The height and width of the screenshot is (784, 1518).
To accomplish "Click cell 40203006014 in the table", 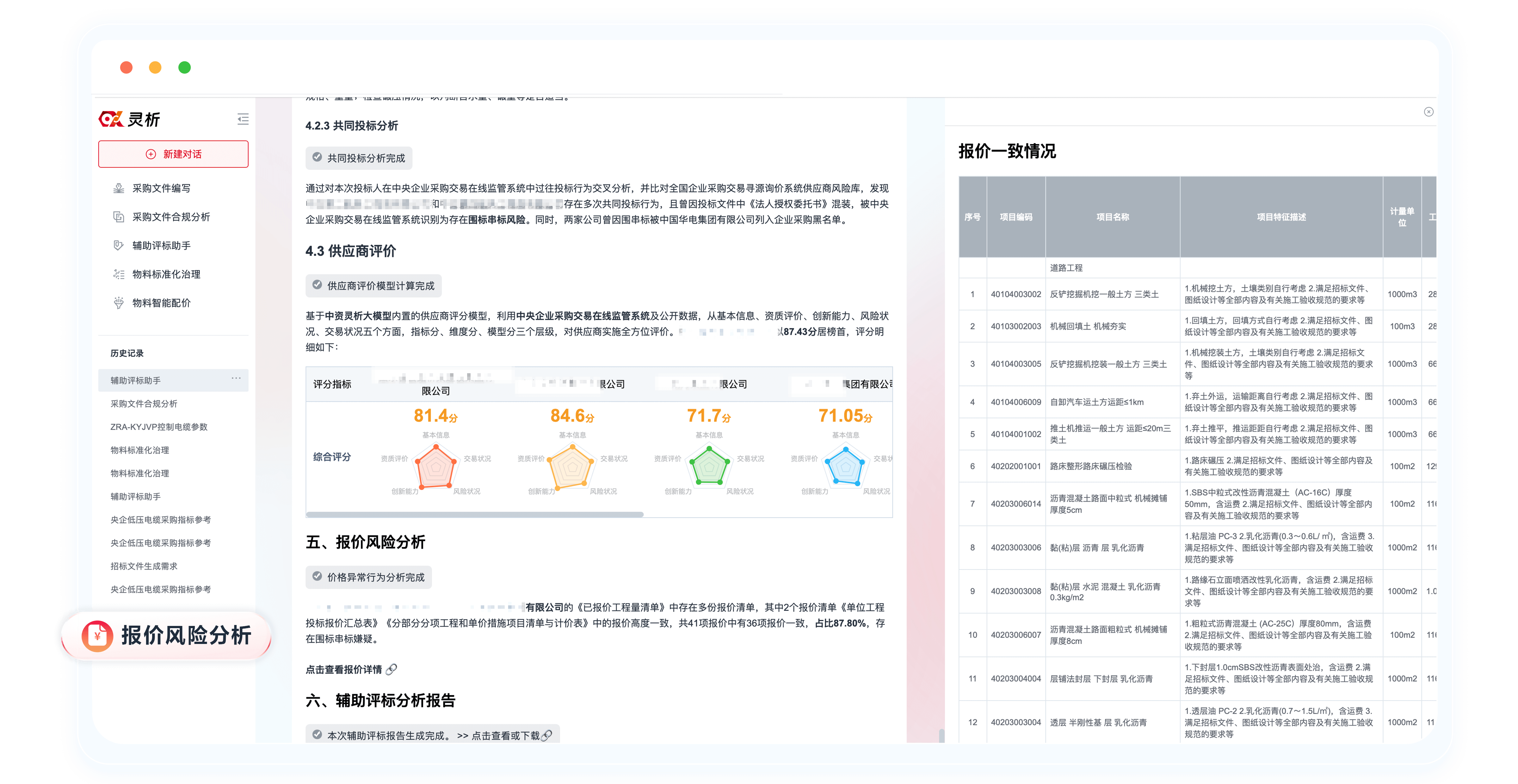I will [x=1016, y=504].
